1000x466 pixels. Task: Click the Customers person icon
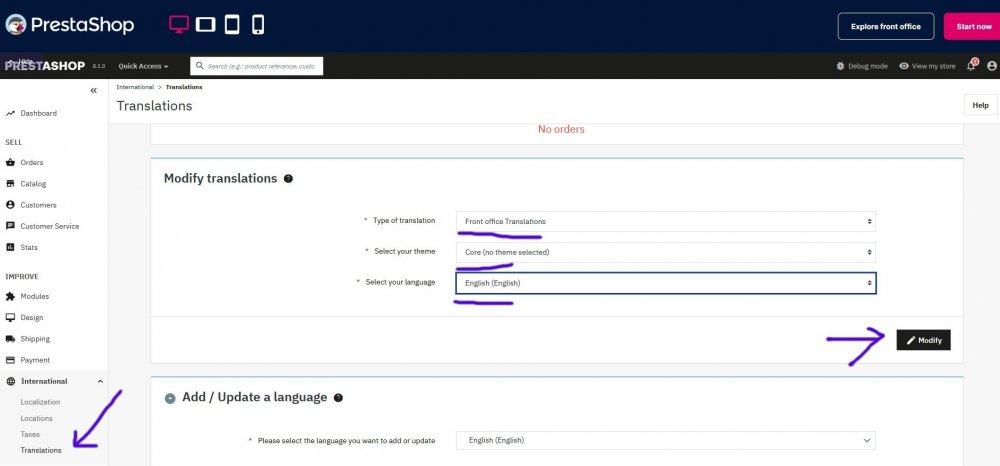tap(10, 205)
